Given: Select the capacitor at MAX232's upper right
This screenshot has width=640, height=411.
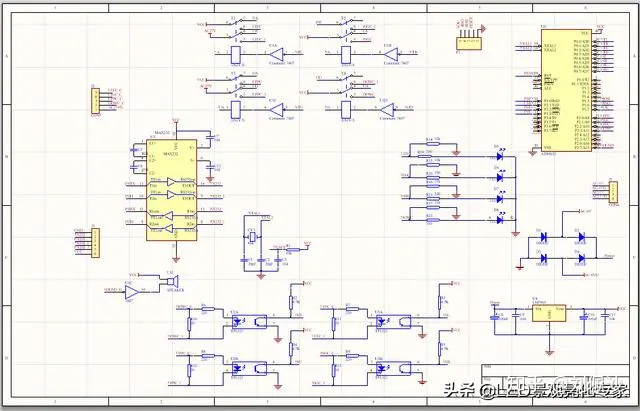Looking at the screenshot, I should click(x=210, y=137).
